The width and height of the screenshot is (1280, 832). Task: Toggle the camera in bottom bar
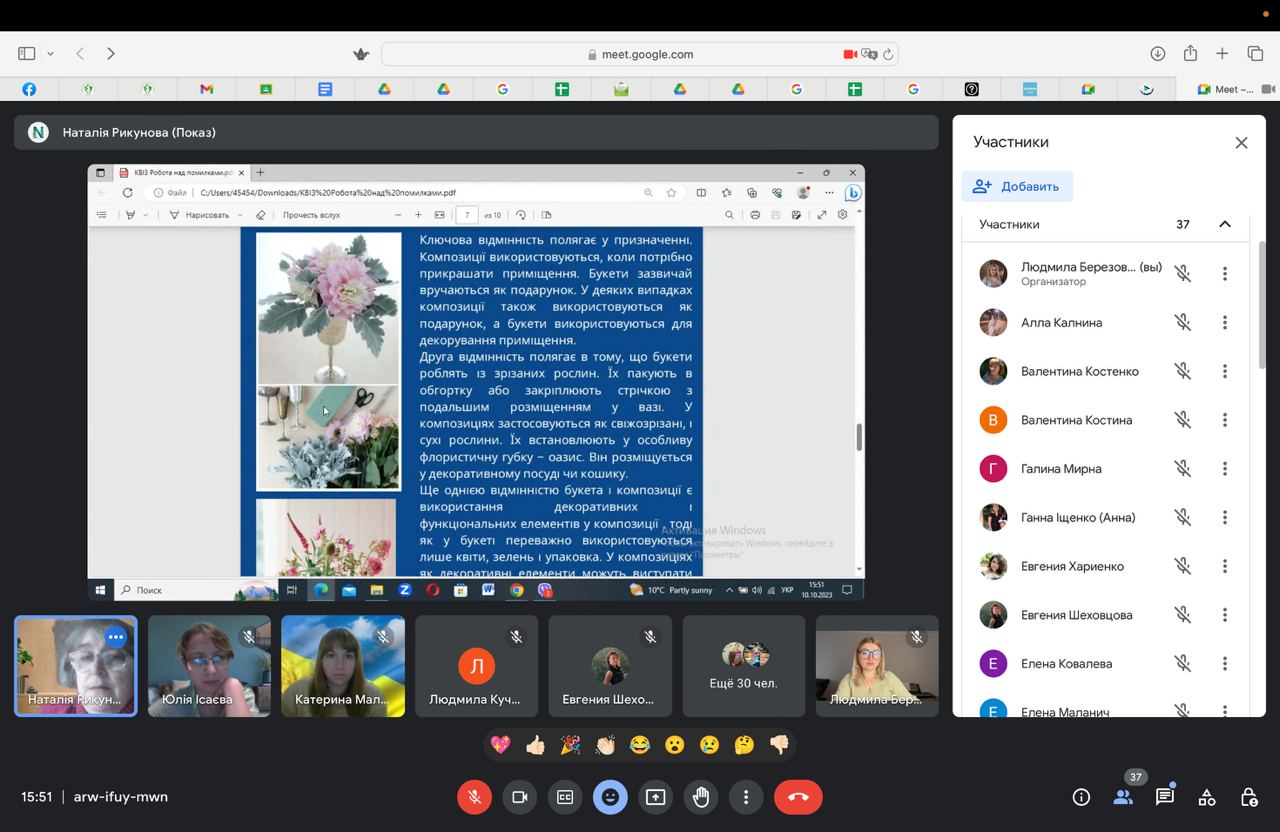(x=520, y=797)
